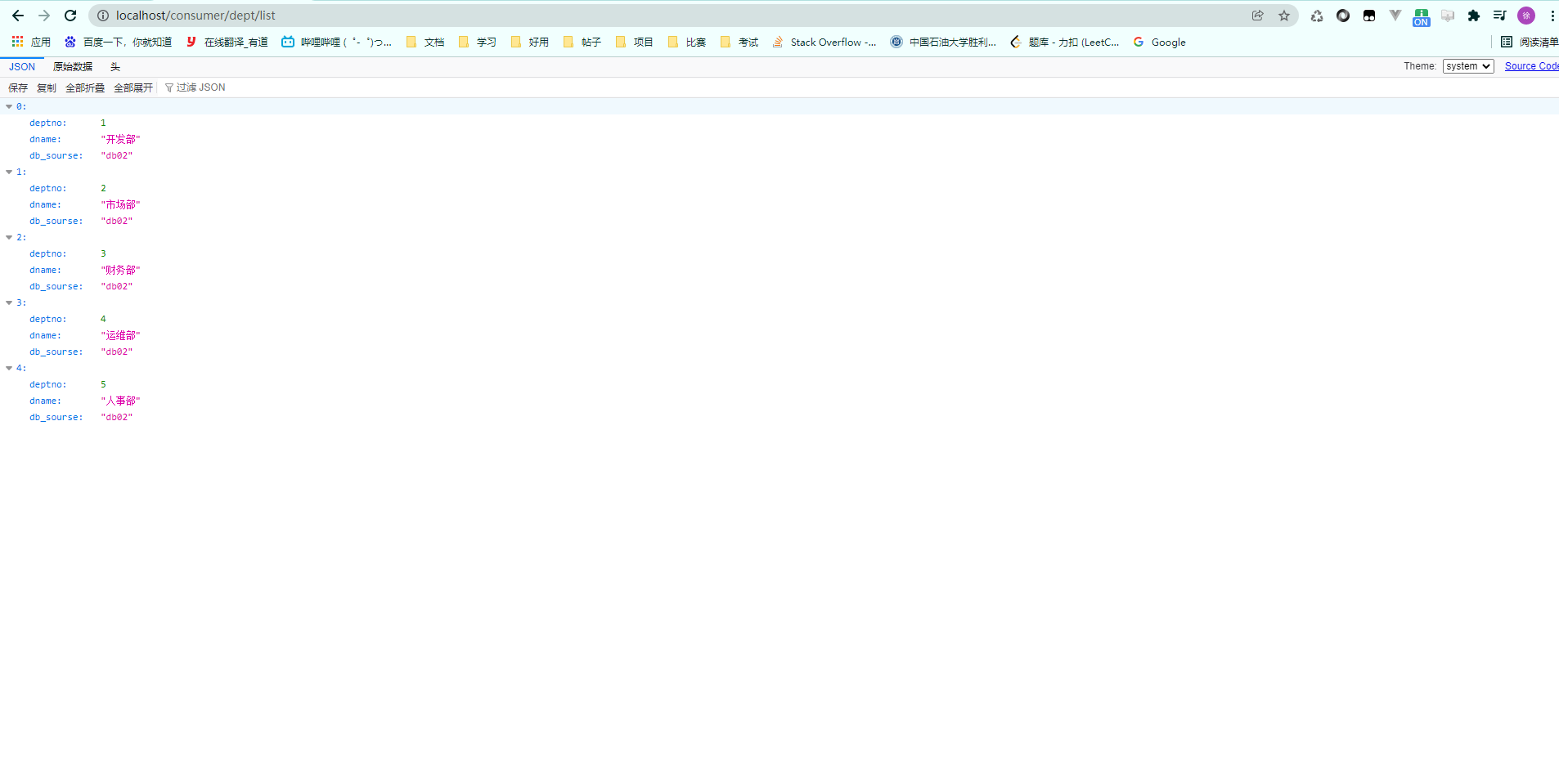The image size is (1559, 784).
Task: Open the Source Code link
Action: coord(1531,66)
